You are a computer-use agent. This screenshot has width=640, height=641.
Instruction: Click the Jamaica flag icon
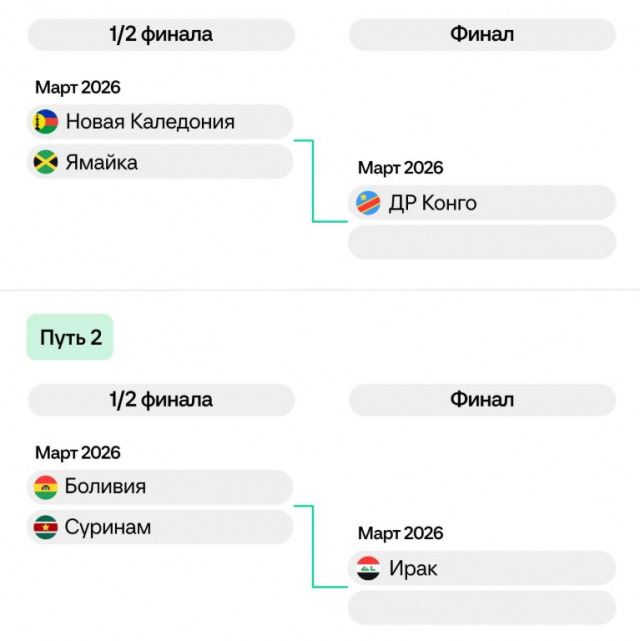tap(45, 162)
